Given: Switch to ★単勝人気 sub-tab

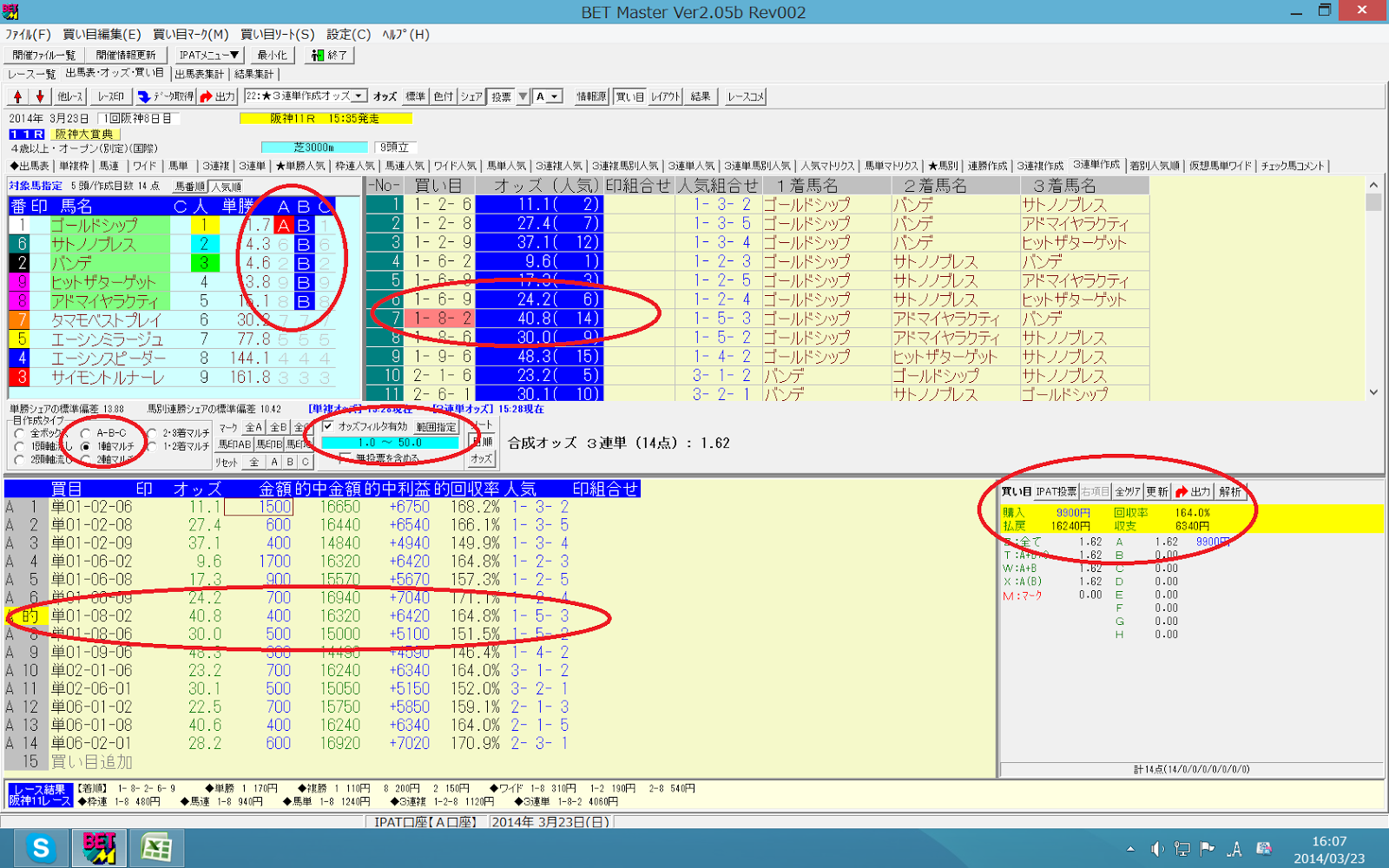Looking at the screenshot, I should tap(301, 166).
